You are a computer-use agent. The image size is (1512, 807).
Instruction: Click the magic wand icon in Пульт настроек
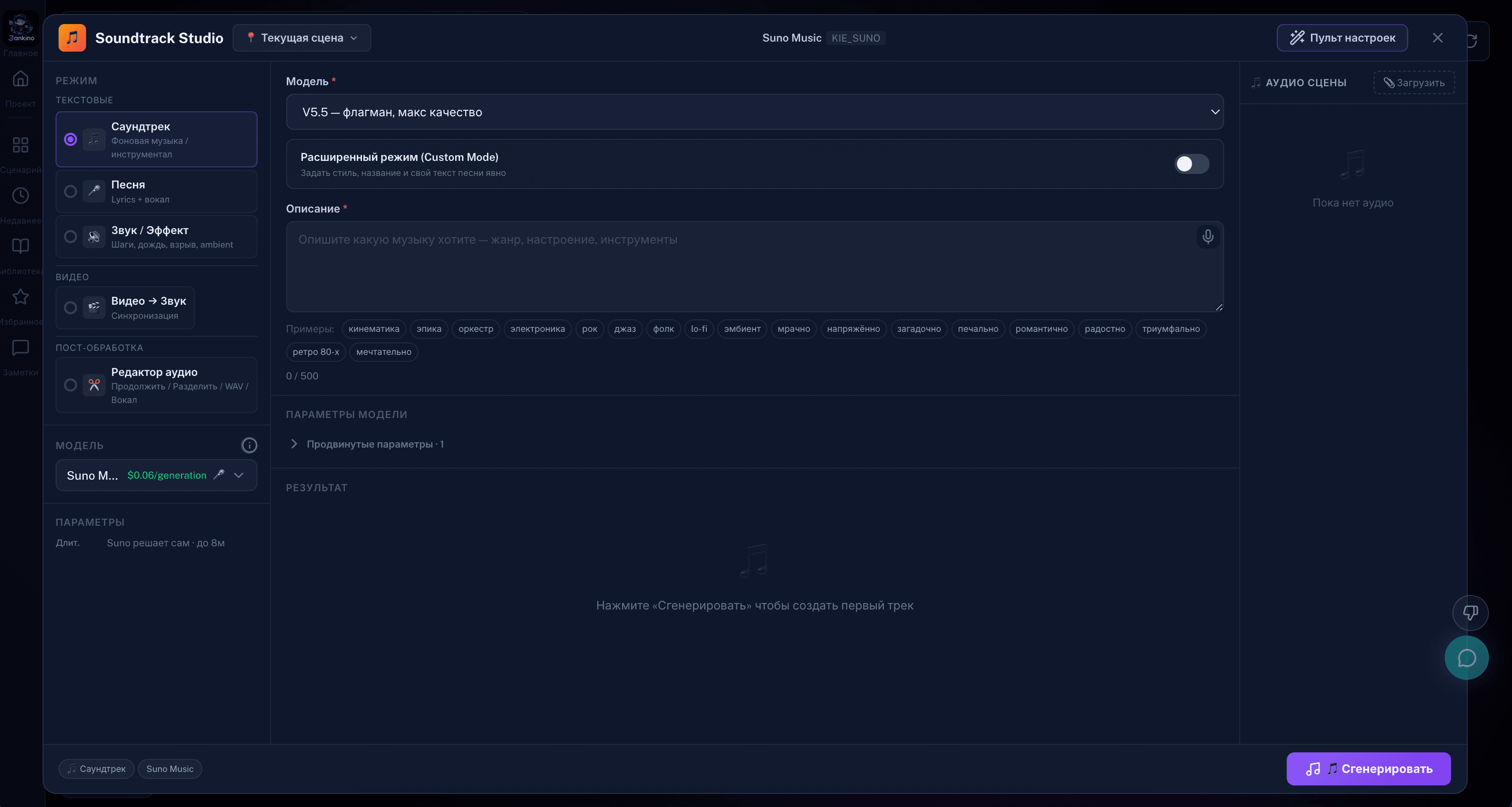[x=1296, y=38]
